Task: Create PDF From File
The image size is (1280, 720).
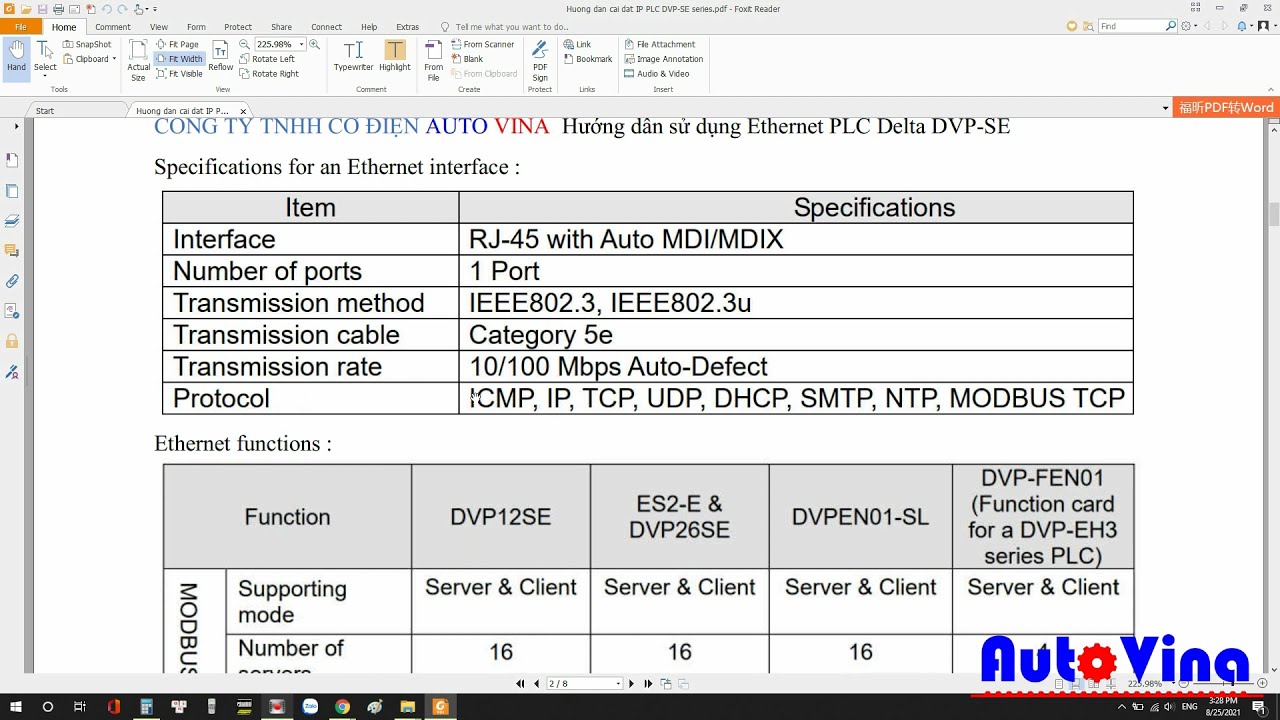Action: tap(433, 61)
